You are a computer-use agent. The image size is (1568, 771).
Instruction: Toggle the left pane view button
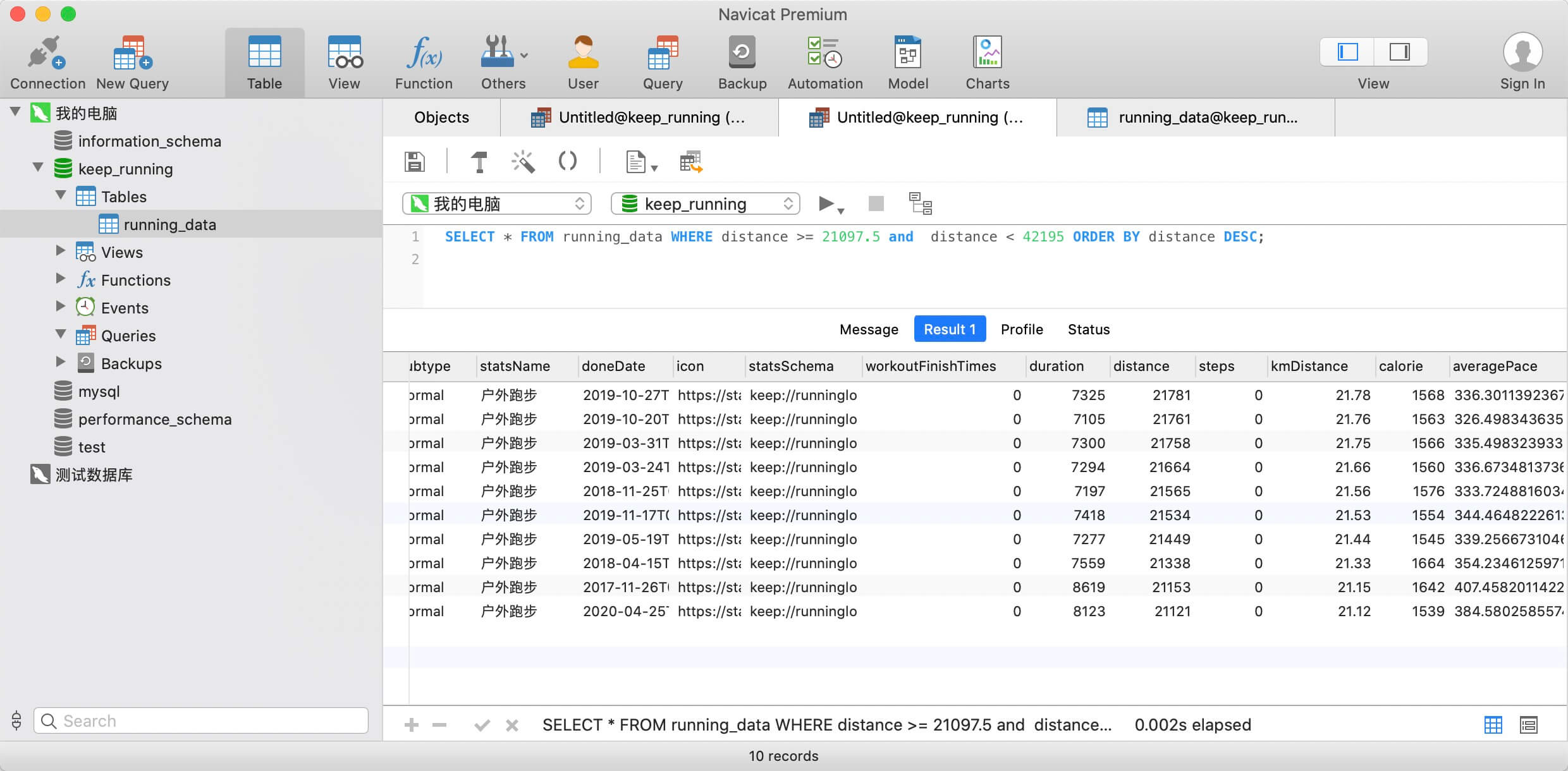click(x=1347, y=52)
